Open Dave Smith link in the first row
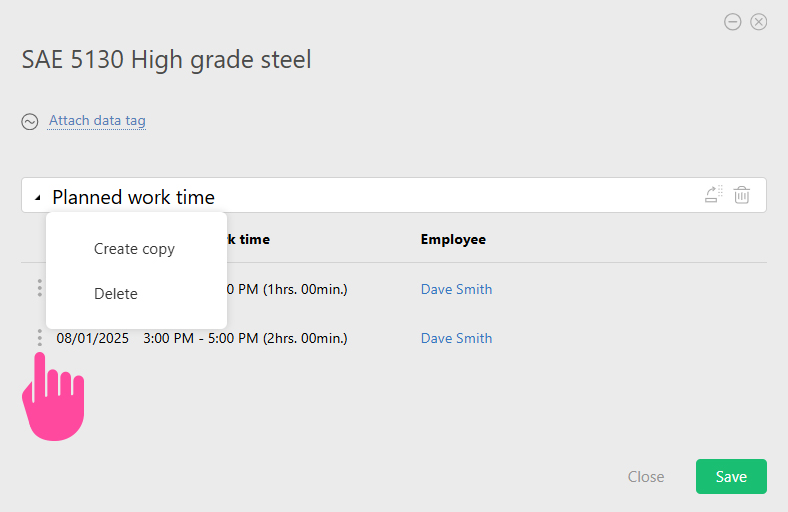Image resolution: width=788 pixels, height=512 pixels. 456,289
